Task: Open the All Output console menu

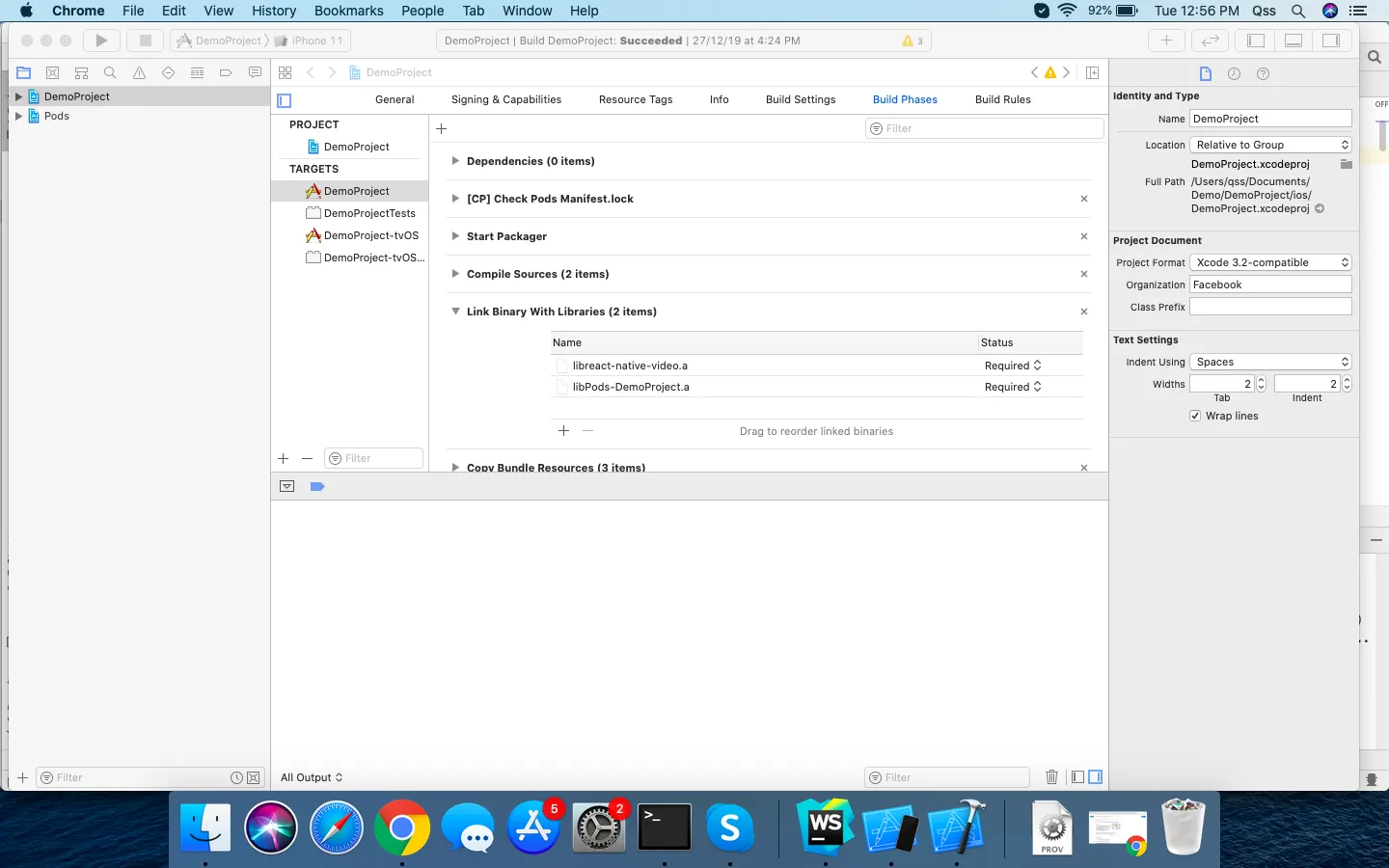Action: 312,777
